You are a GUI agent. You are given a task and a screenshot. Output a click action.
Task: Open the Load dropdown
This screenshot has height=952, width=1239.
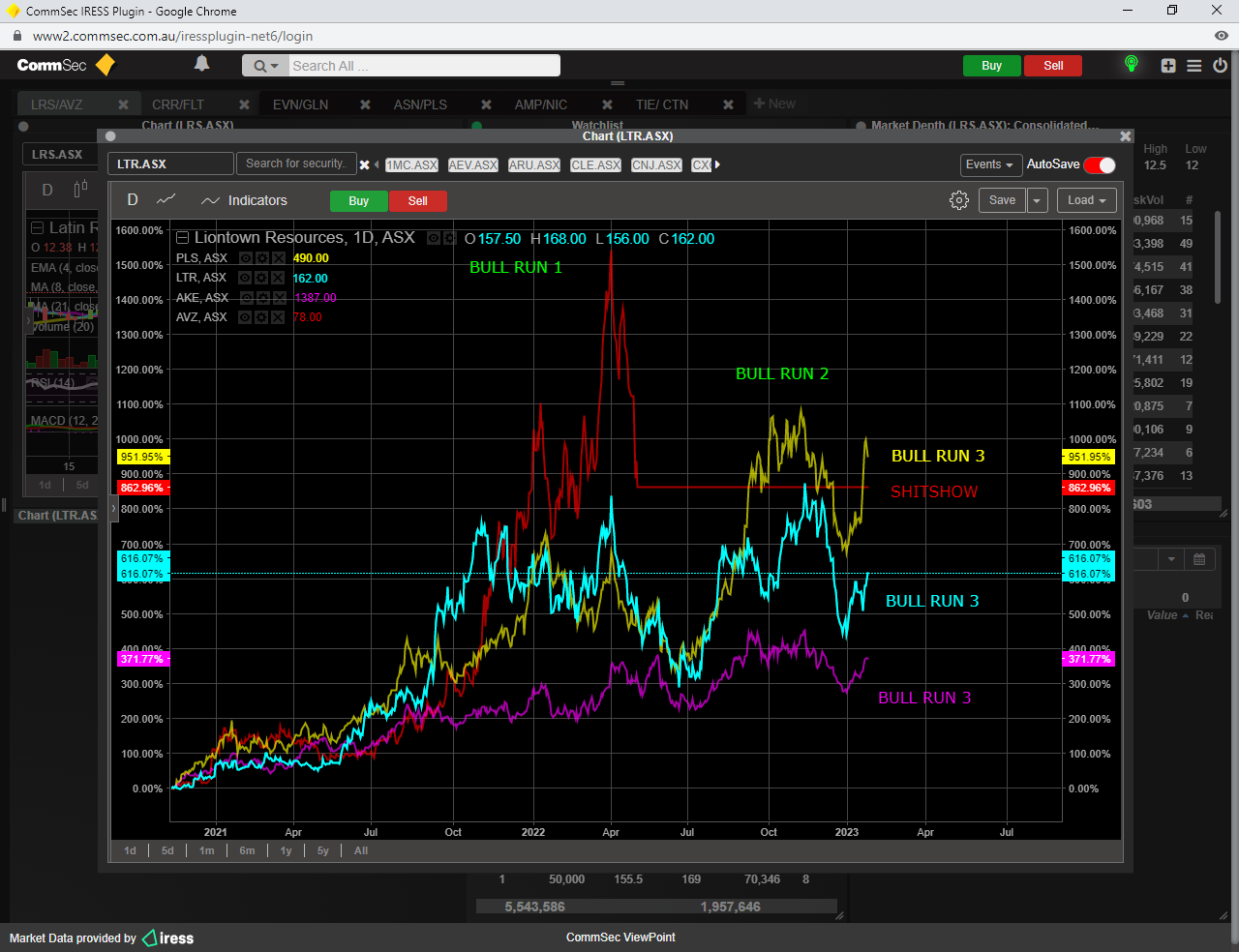tap(1087, 200)
